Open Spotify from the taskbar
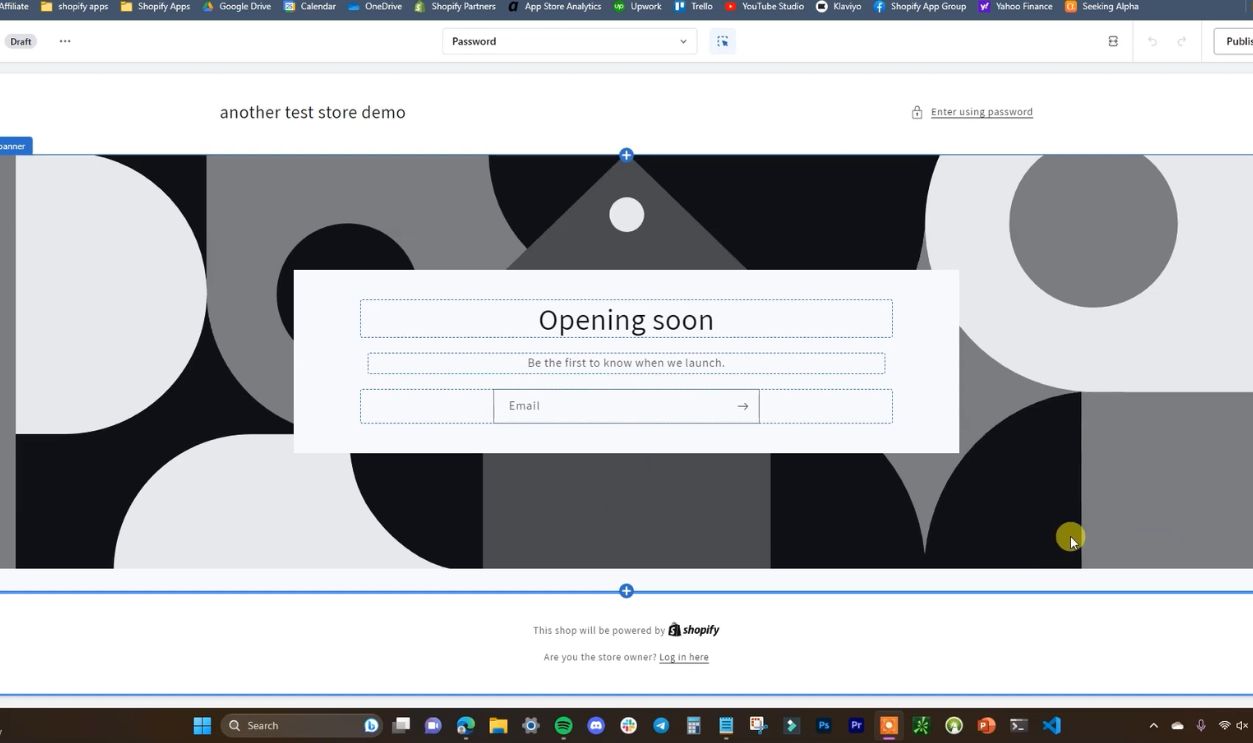 click(562, 725)
